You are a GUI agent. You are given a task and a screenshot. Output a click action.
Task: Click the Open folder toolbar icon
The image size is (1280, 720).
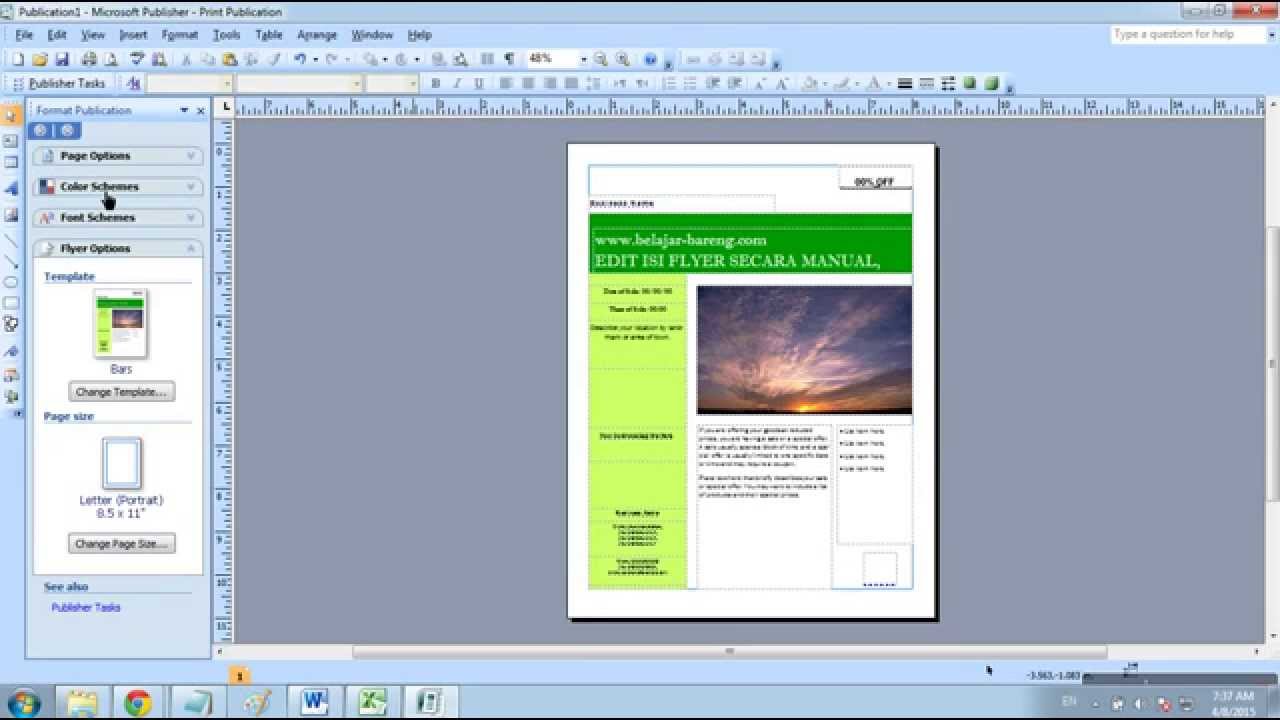[x=40, y=59]
